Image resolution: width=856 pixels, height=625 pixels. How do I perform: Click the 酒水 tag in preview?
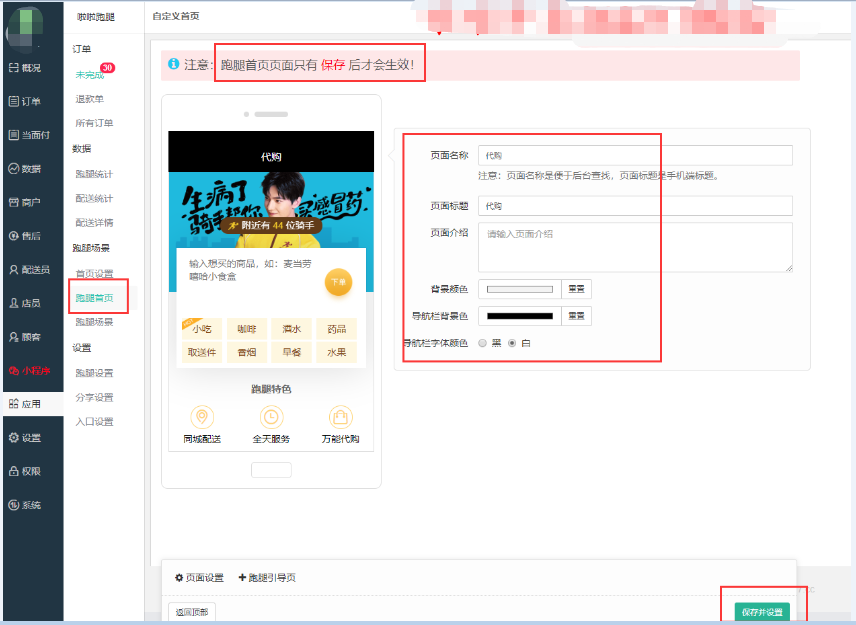click(292, 329)
